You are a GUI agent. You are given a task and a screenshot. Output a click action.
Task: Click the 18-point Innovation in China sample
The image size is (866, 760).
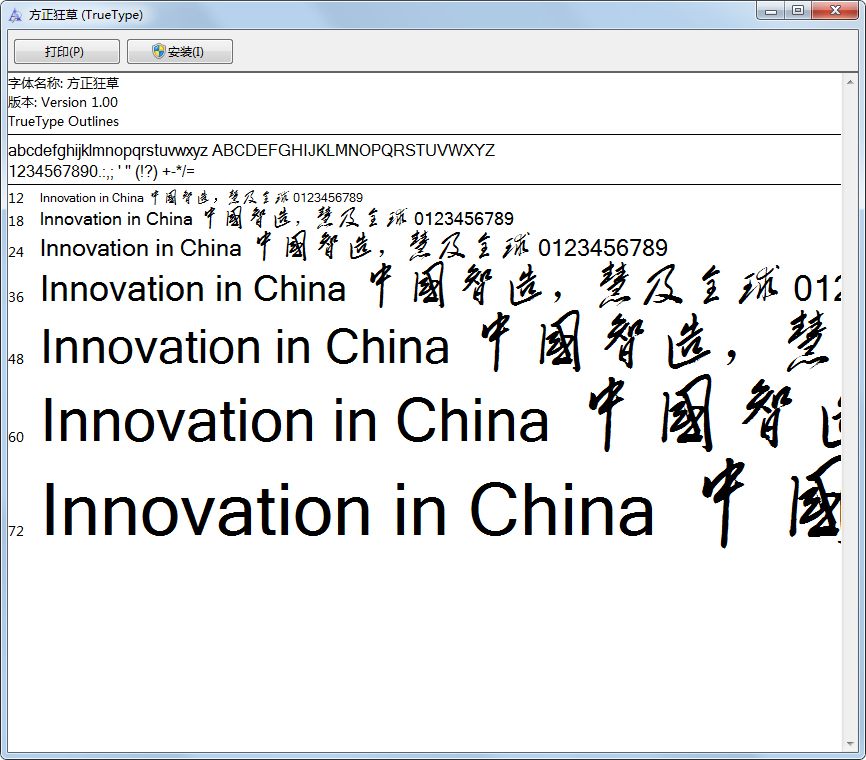pyautogui.click(x=277, y=219)
